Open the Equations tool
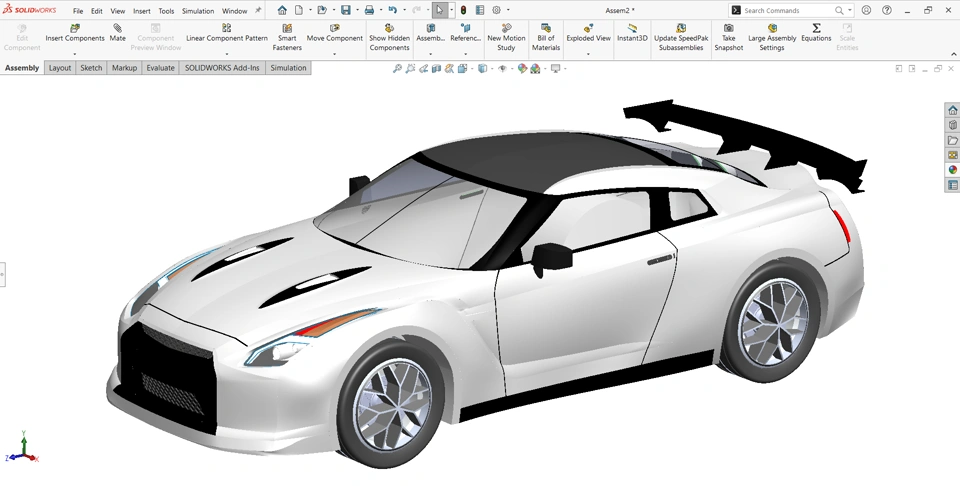960x486 pixels. pos(816,28)
